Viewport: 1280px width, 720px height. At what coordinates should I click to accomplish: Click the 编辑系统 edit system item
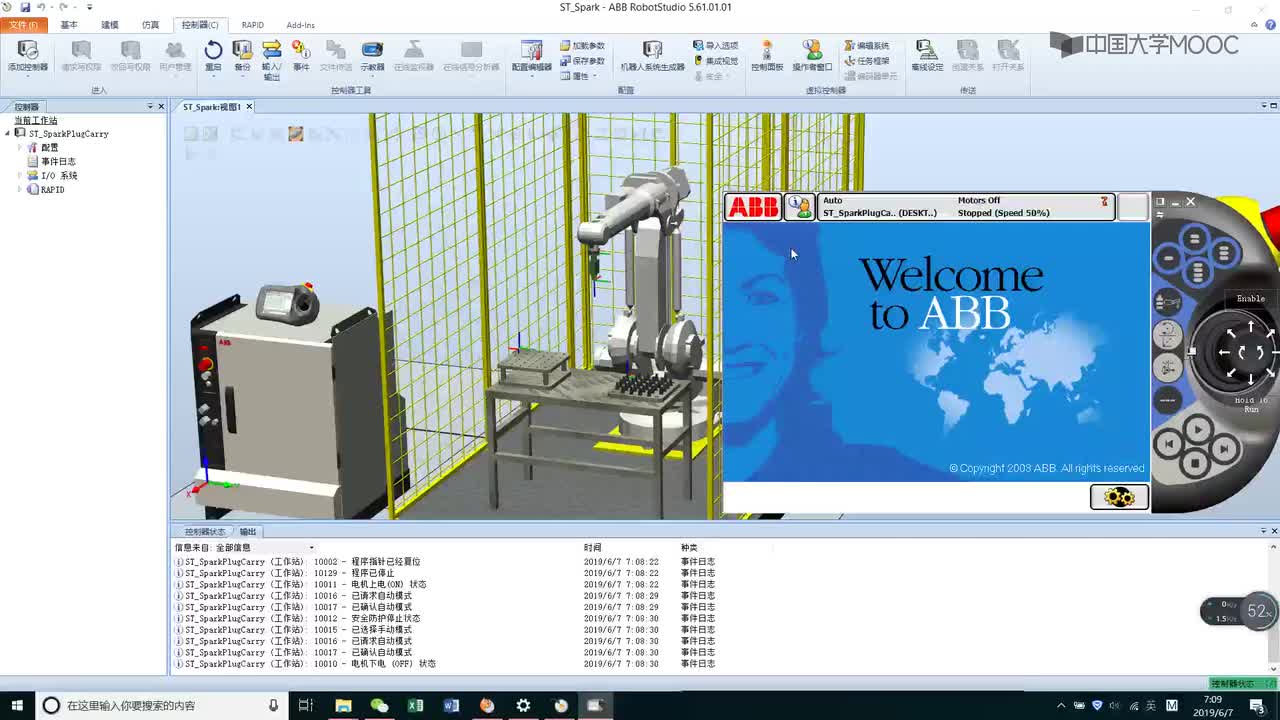coord(866,46)
